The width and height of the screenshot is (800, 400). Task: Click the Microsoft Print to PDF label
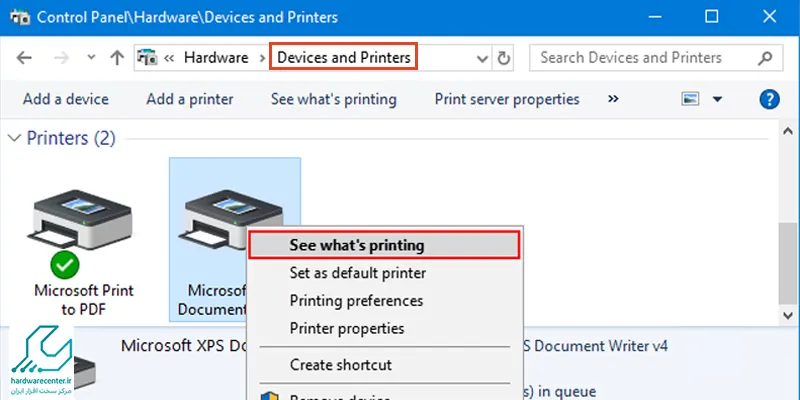click(x=84, y=300)
